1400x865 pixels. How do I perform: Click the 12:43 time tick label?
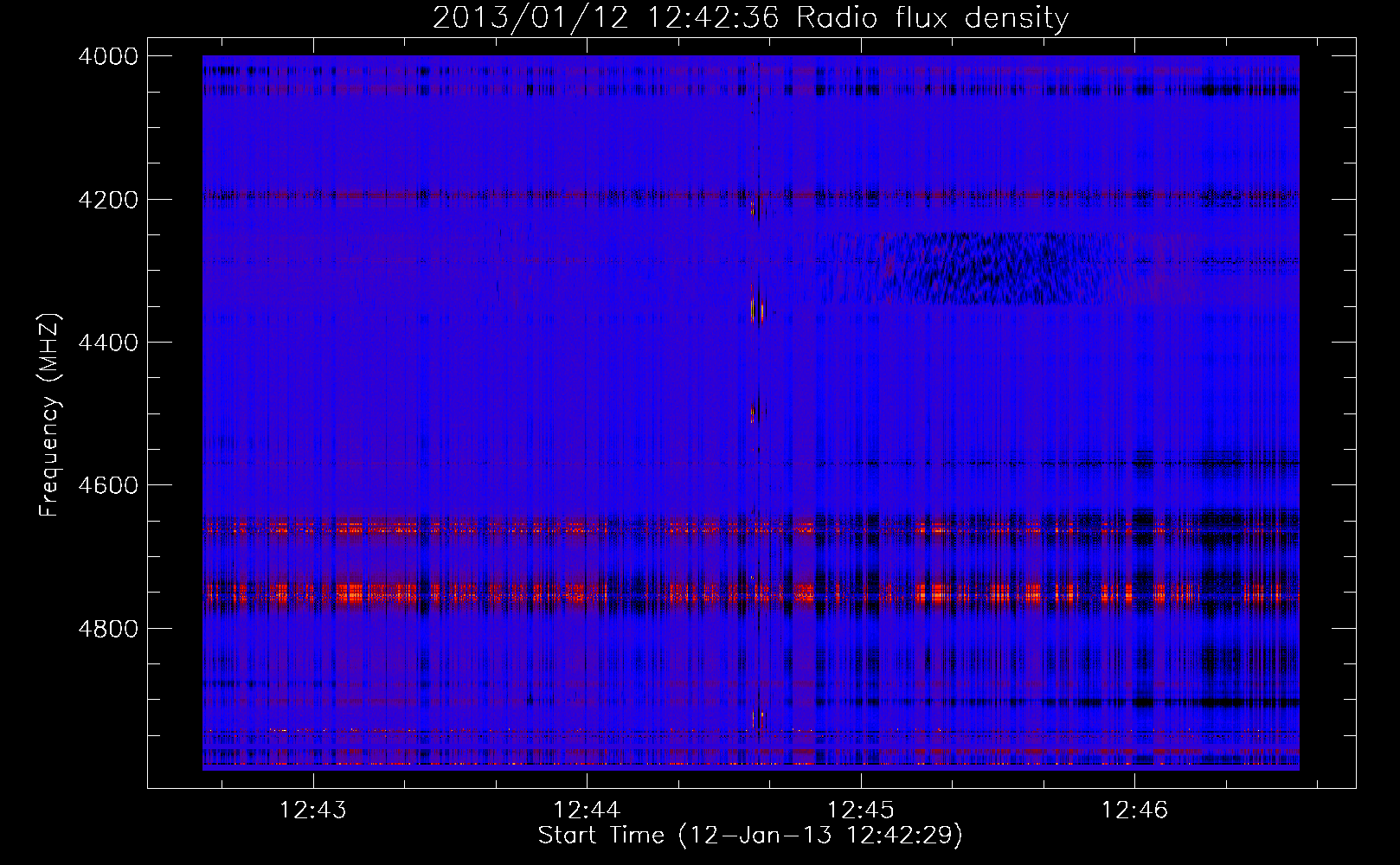(313, 810)
